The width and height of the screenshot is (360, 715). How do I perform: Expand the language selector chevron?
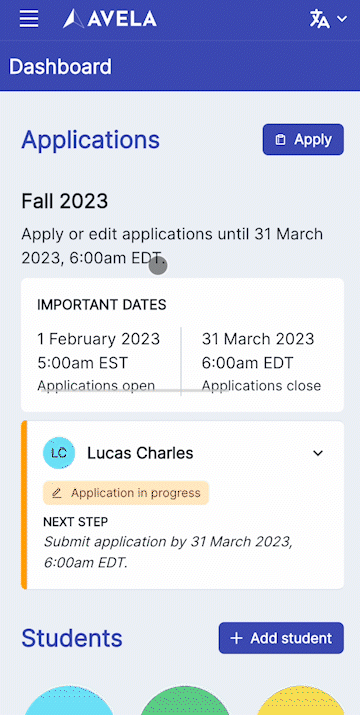click(x=342, y=19)
